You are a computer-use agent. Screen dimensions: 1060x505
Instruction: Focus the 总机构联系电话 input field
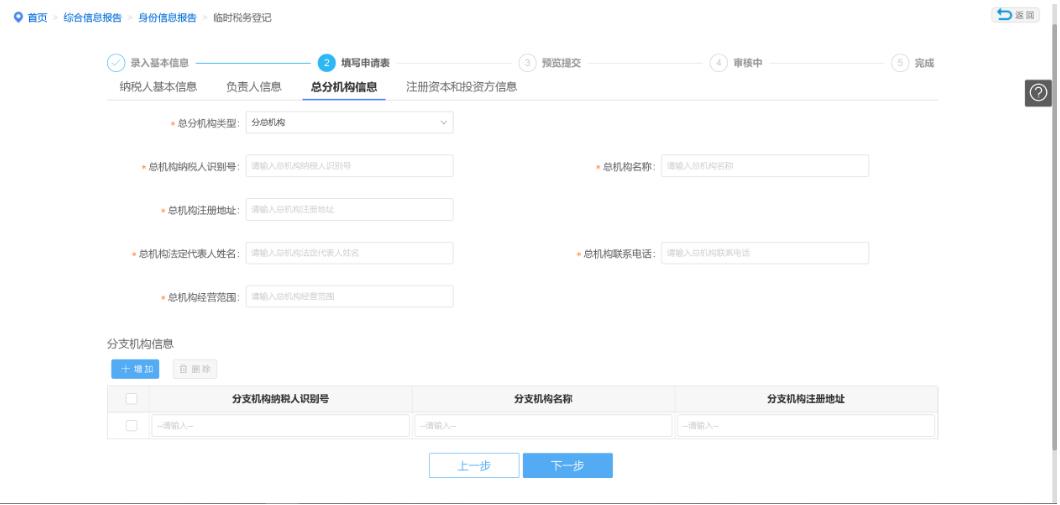coord(765,253)
